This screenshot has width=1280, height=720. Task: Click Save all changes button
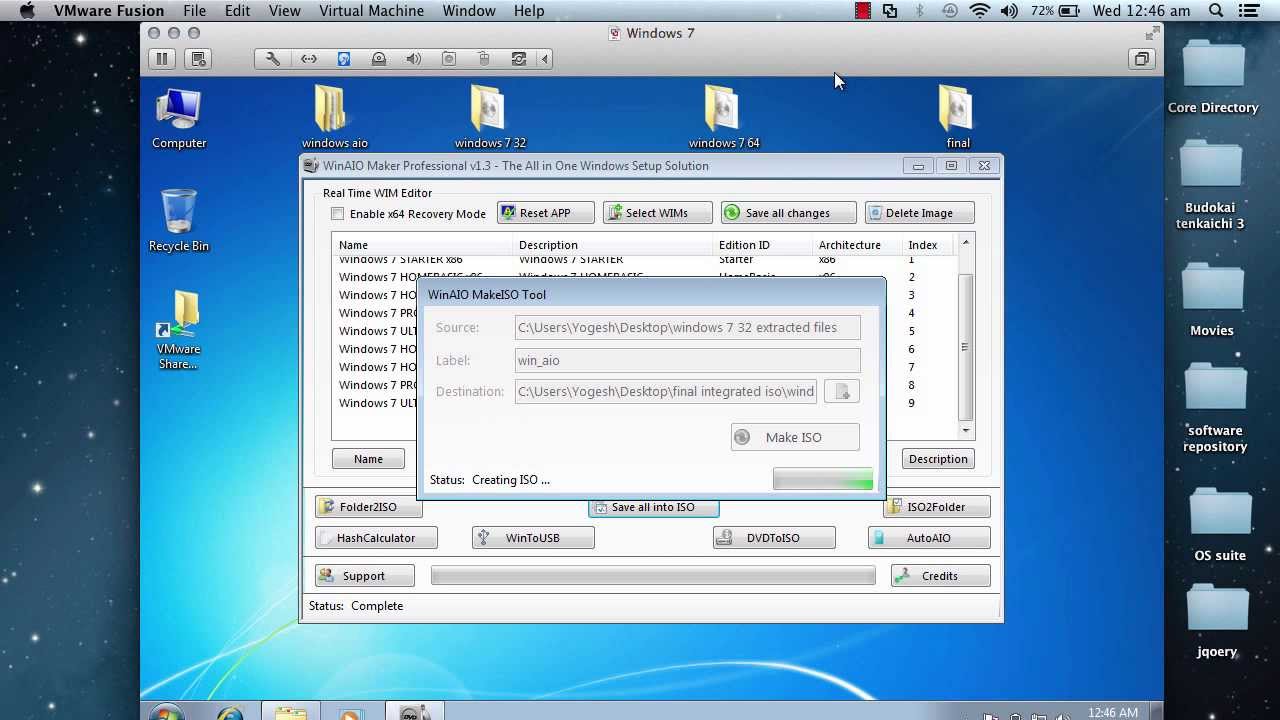tap(788, 213)
